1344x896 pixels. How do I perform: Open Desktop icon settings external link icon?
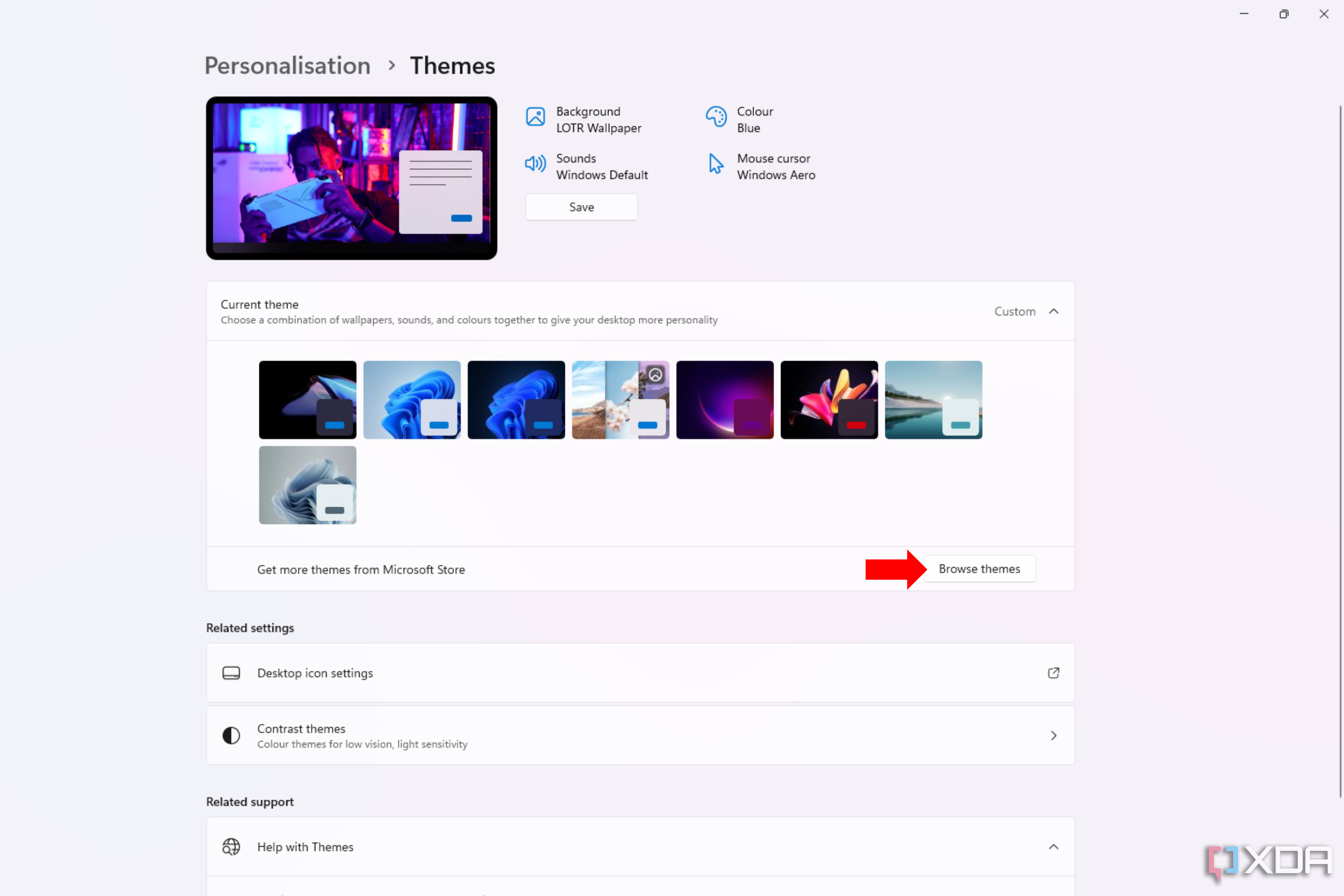1054,673
